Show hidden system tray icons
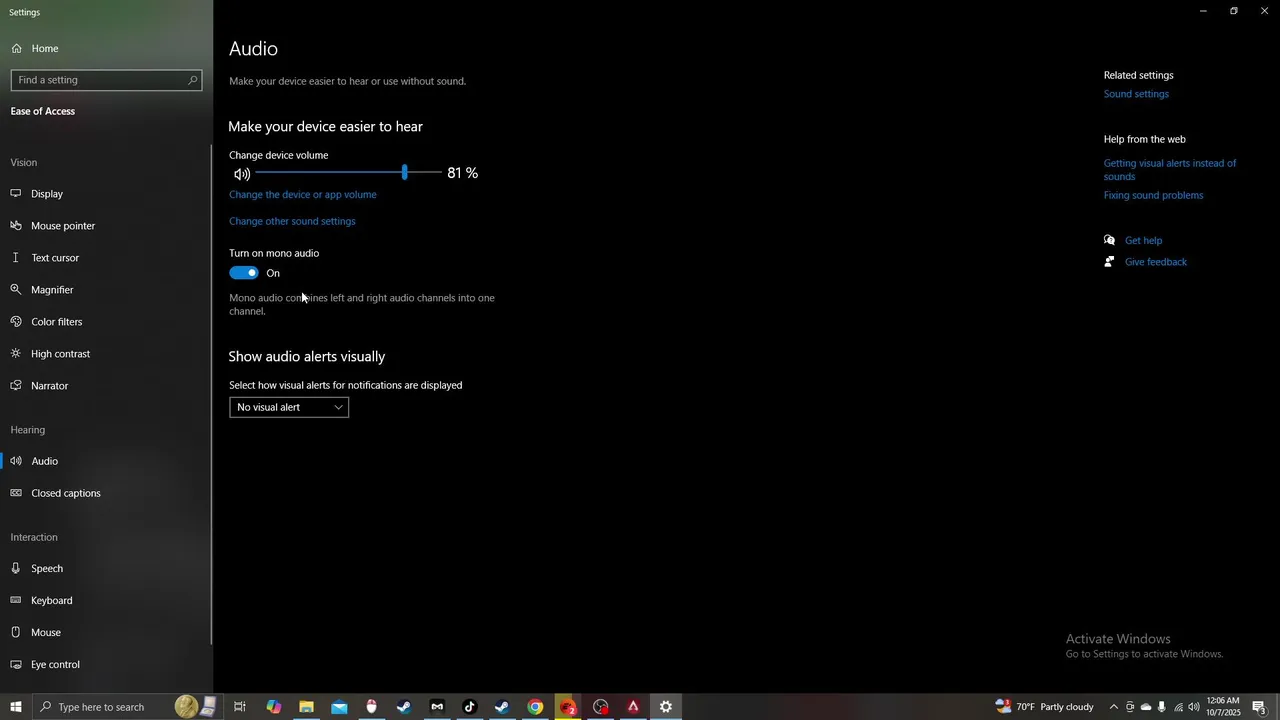Screen dimensions: 1280x720 click(x=1113, y=707)
